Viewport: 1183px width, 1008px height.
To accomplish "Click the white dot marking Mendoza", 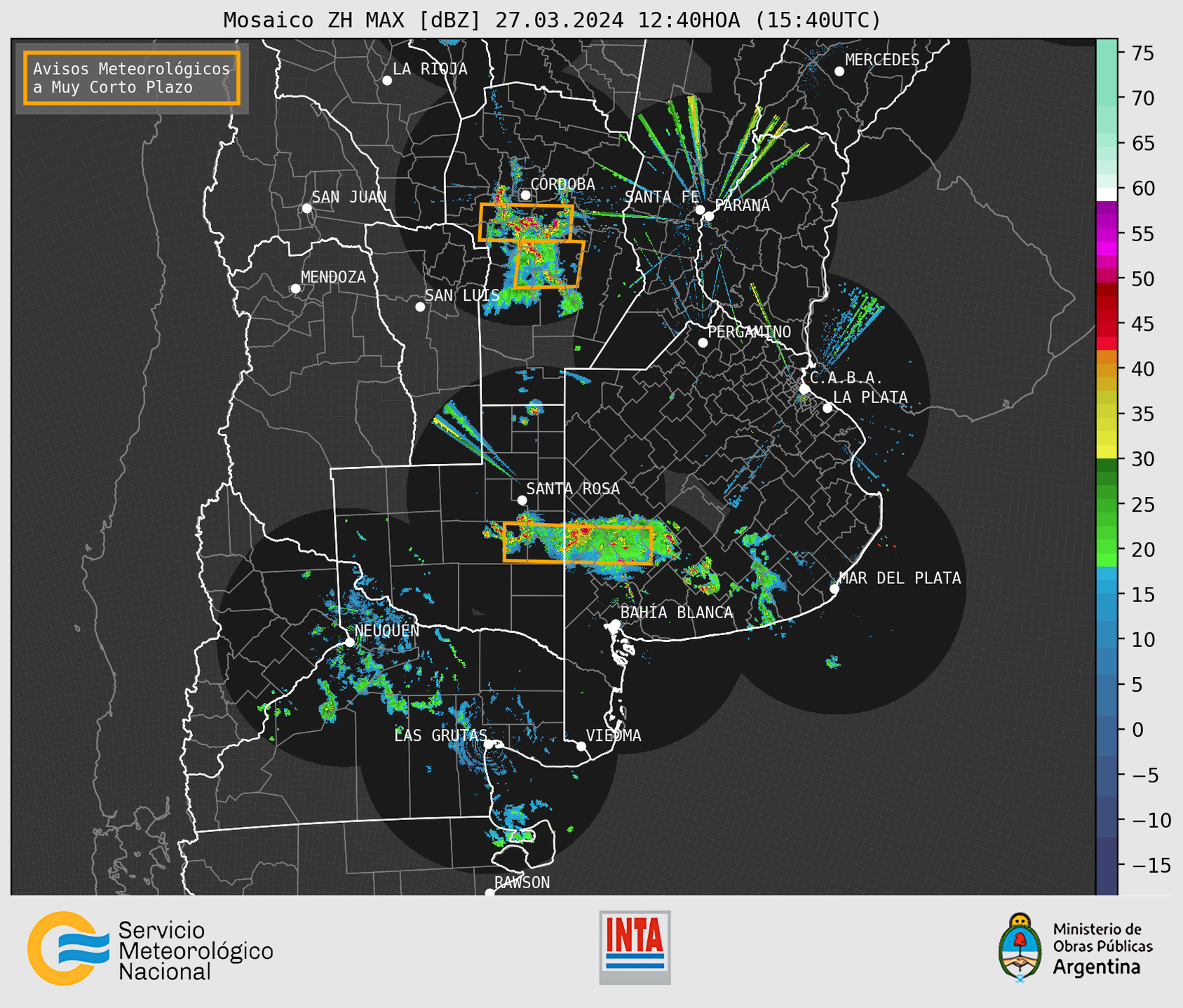I will [295, 288].
